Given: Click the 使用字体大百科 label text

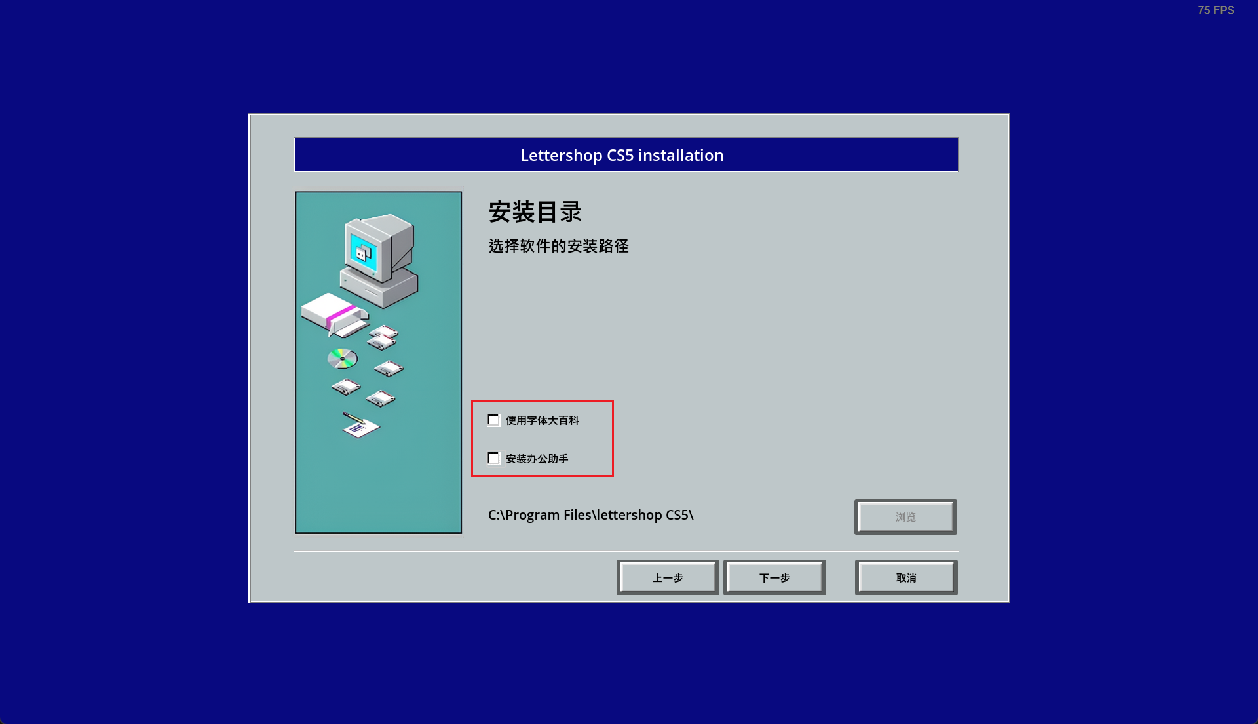Looking at the screenshot, I should pyautogui.click(x=542, y=421).
